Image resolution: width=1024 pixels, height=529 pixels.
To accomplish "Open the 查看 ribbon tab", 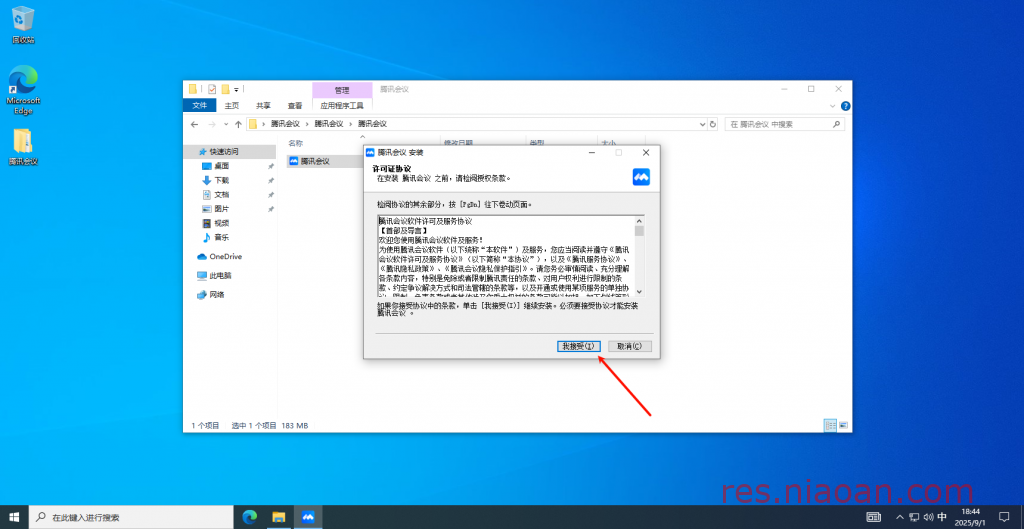I will [295, 105].
